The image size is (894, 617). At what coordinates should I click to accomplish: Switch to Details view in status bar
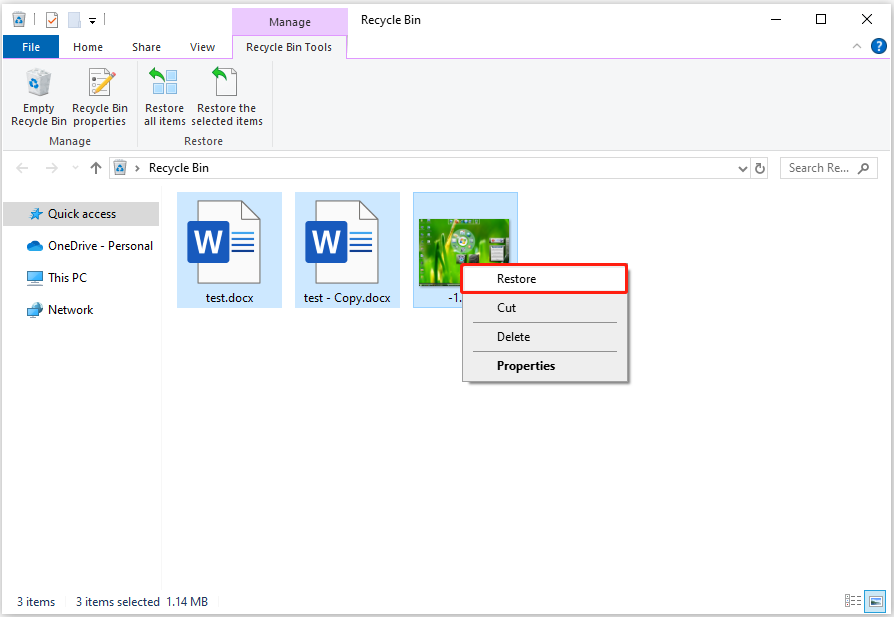[853, 600]
